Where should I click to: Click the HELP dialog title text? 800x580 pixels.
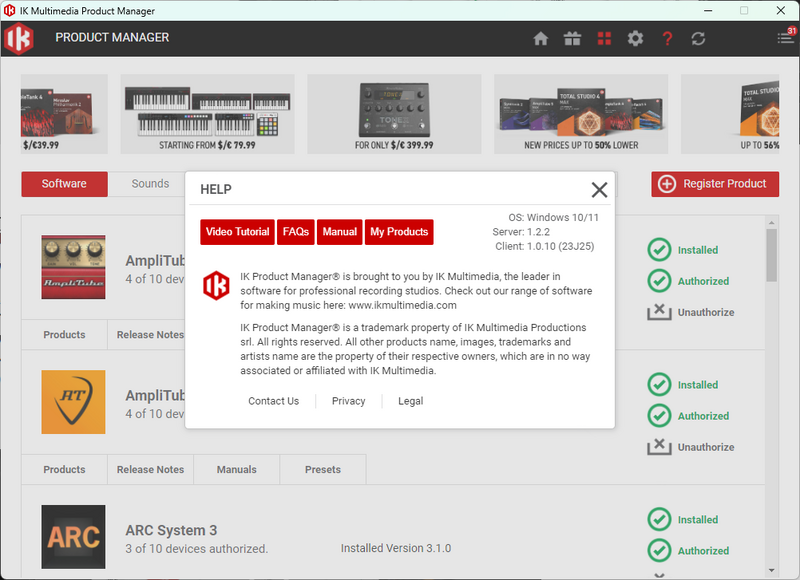pos(216,190)
